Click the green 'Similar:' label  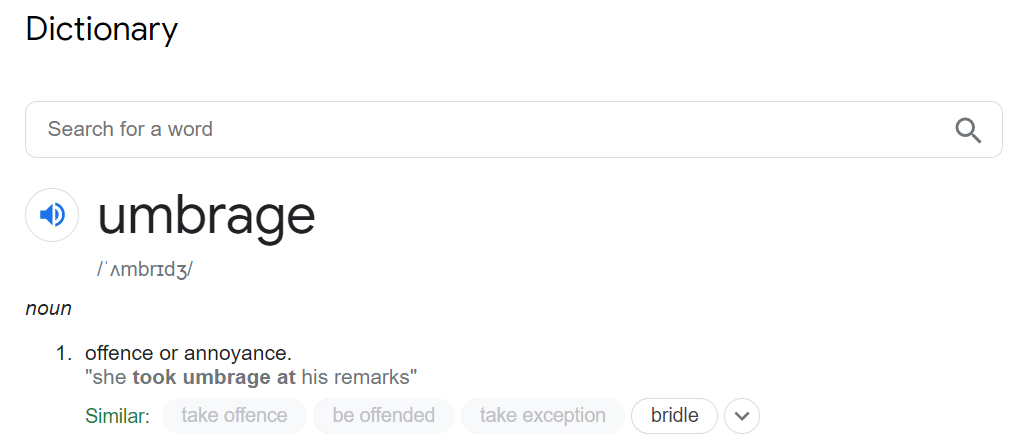pyautogui.click(x=118, y=416)
